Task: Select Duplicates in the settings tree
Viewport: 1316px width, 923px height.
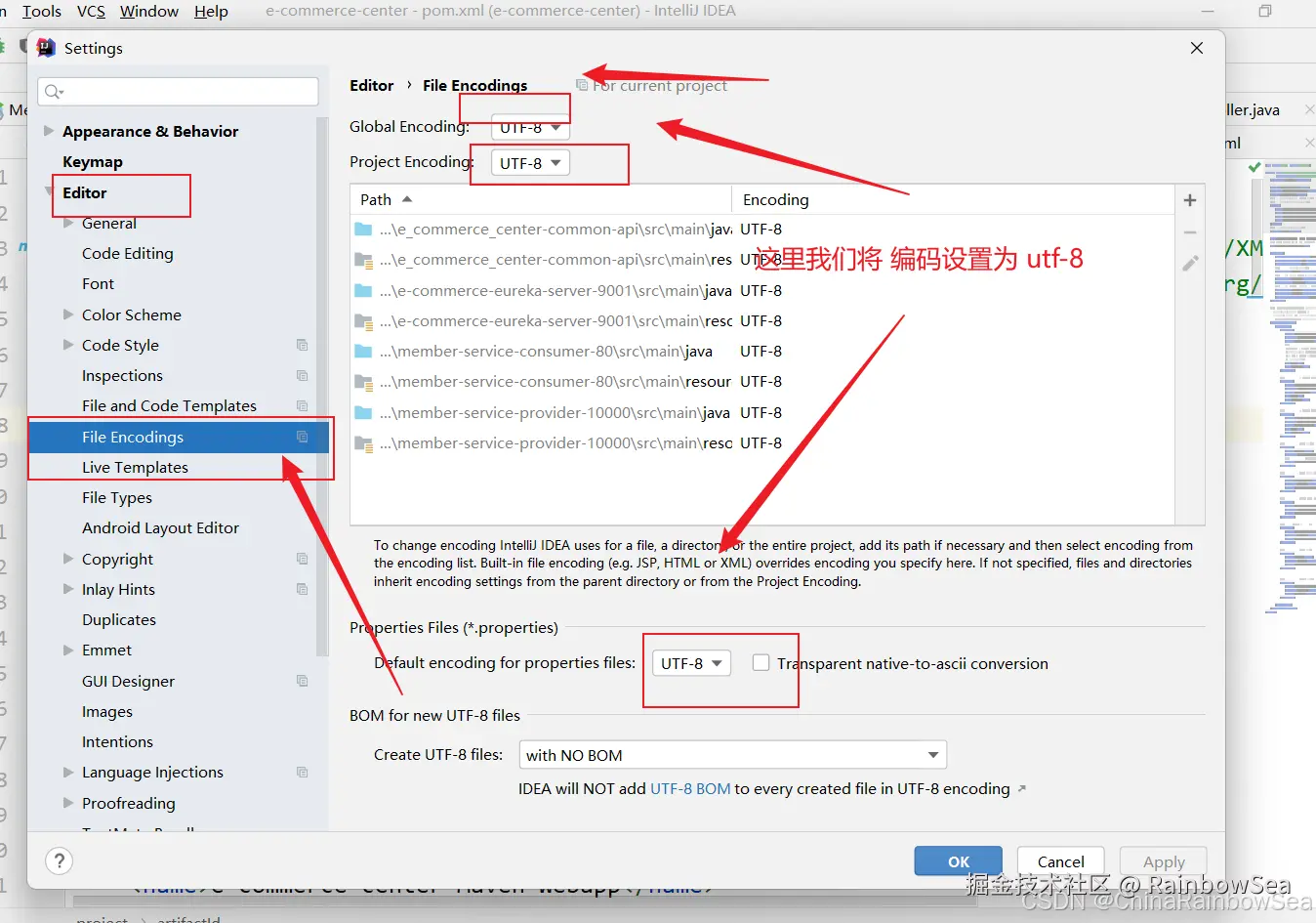Action: pyautogui.click(x=119, y=619)
